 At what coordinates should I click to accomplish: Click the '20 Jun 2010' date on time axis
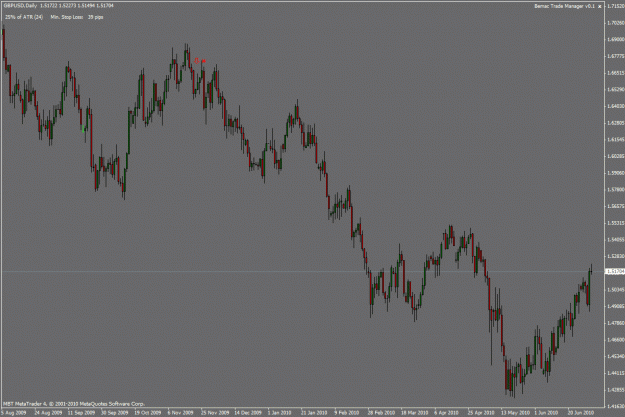coord(581,413)
